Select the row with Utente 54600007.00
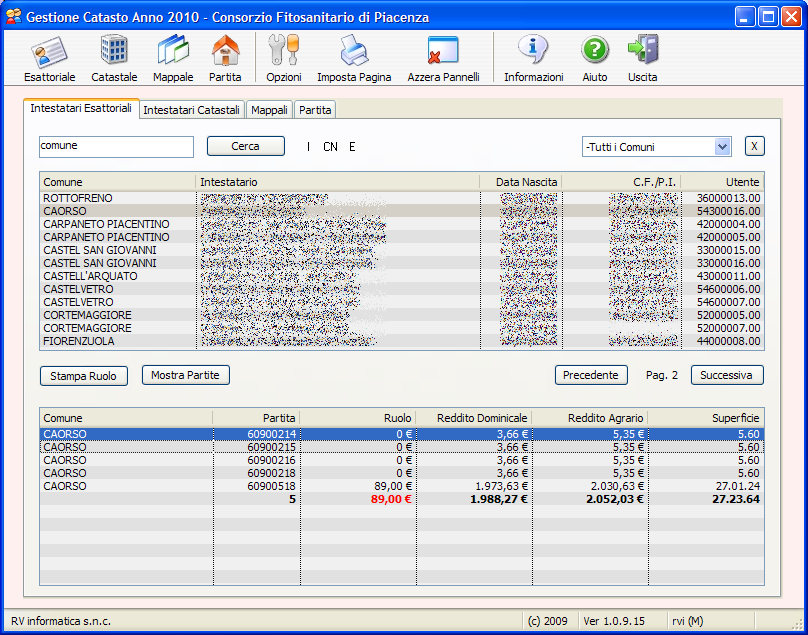 tap(402, 302)
